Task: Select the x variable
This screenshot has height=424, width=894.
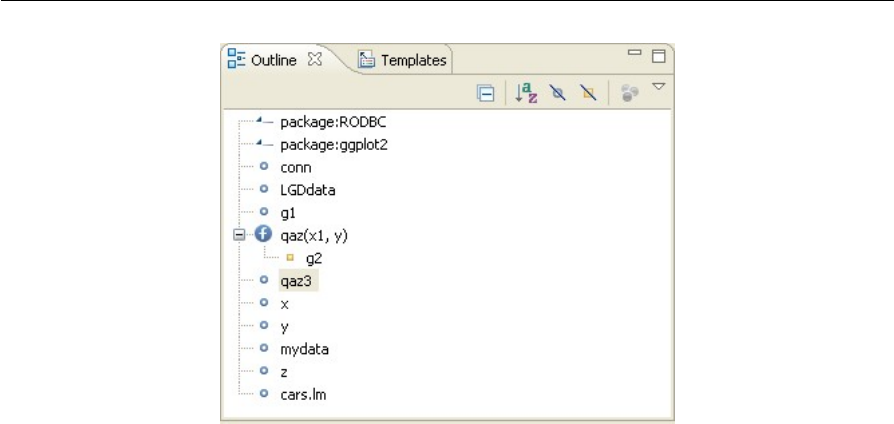Action: pos(285,304)
